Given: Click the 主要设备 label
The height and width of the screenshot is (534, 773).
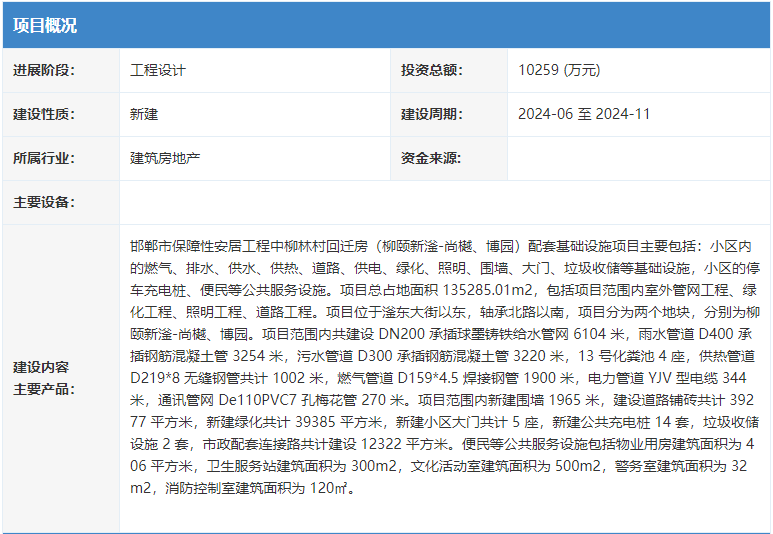Looking at the screenshot, I should (x=44, y=202).
